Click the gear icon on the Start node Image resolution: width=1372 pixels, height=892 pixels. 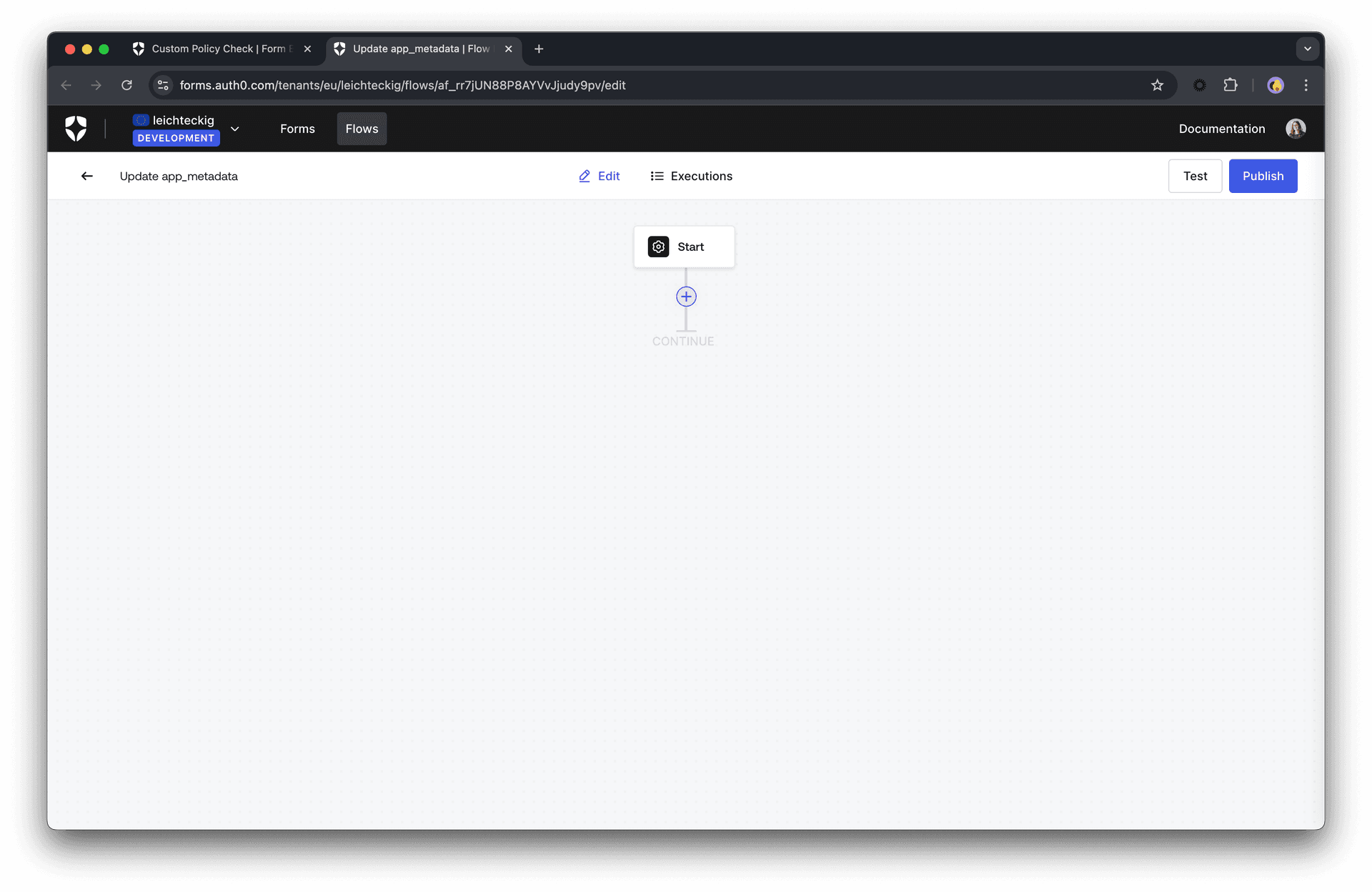[x=658, y=247]
